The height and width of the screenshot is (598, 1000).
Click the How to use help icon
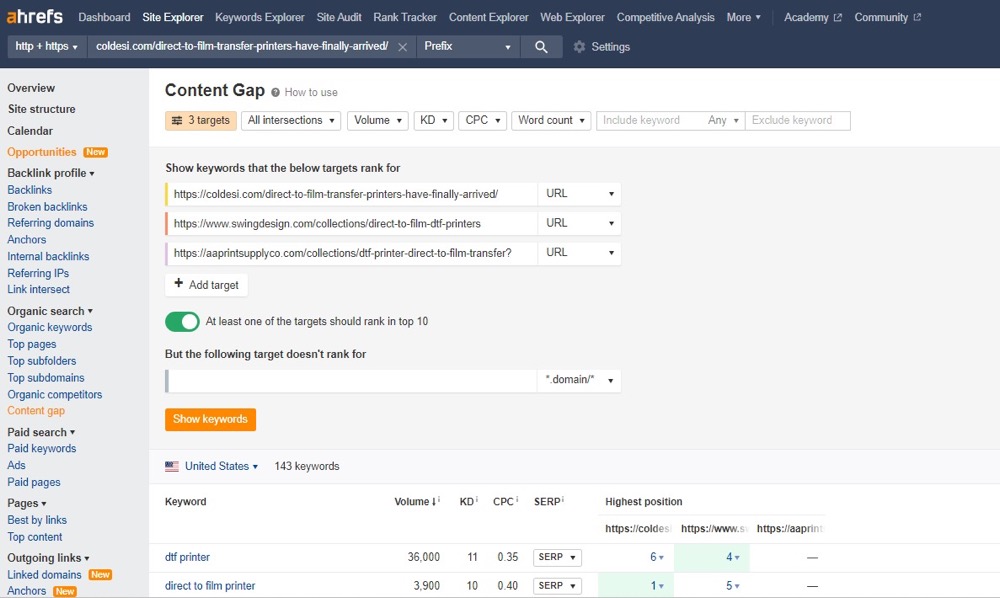[x=276, y=92]
